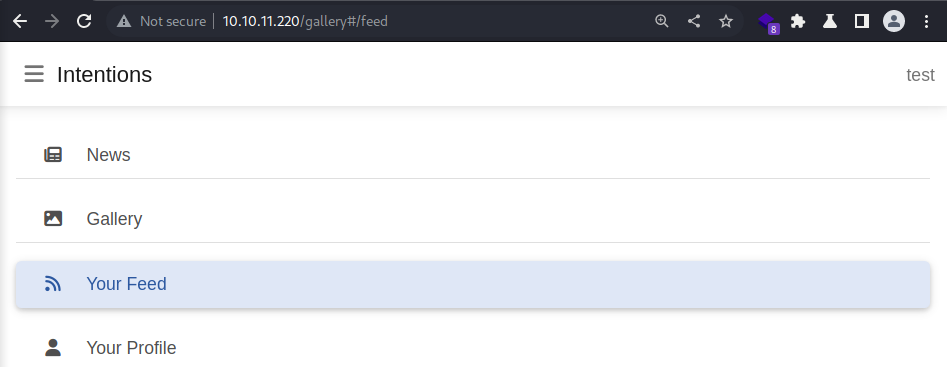The height and width of the screenshot is (367, 947).
Task: Click the Intentions app title
Action: coord(104,75)
